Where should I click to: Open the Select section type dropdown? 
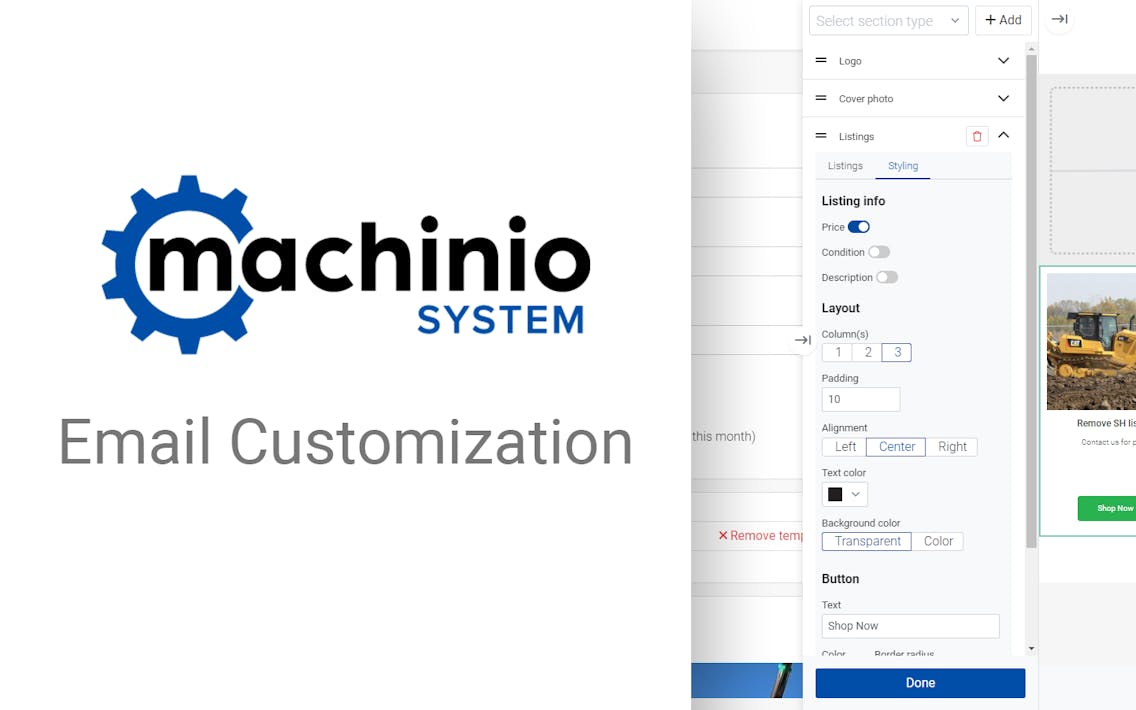[888, 21]
